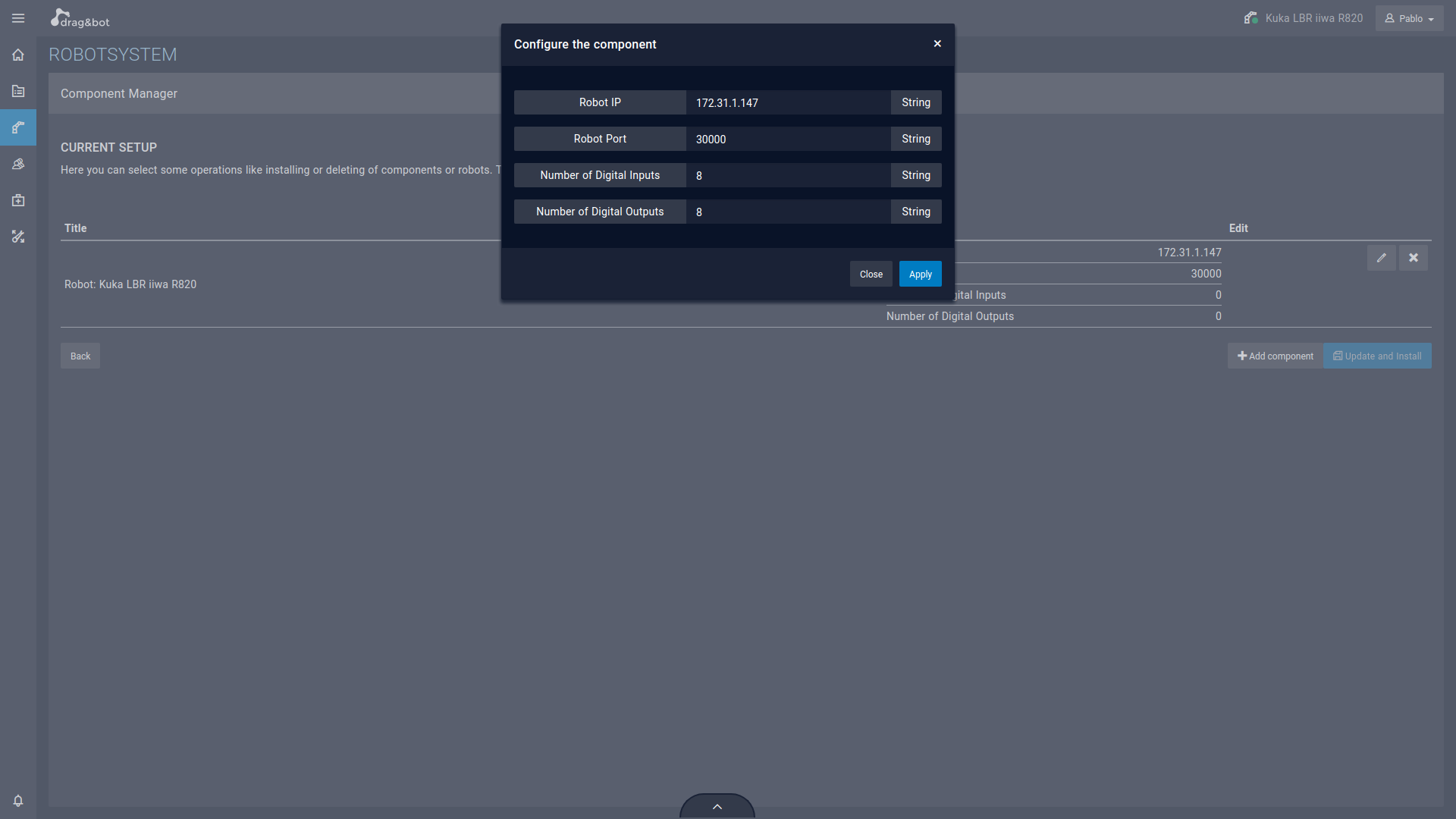Click the Title column header
Screen dimensions: 1456x819
(76, 228)
